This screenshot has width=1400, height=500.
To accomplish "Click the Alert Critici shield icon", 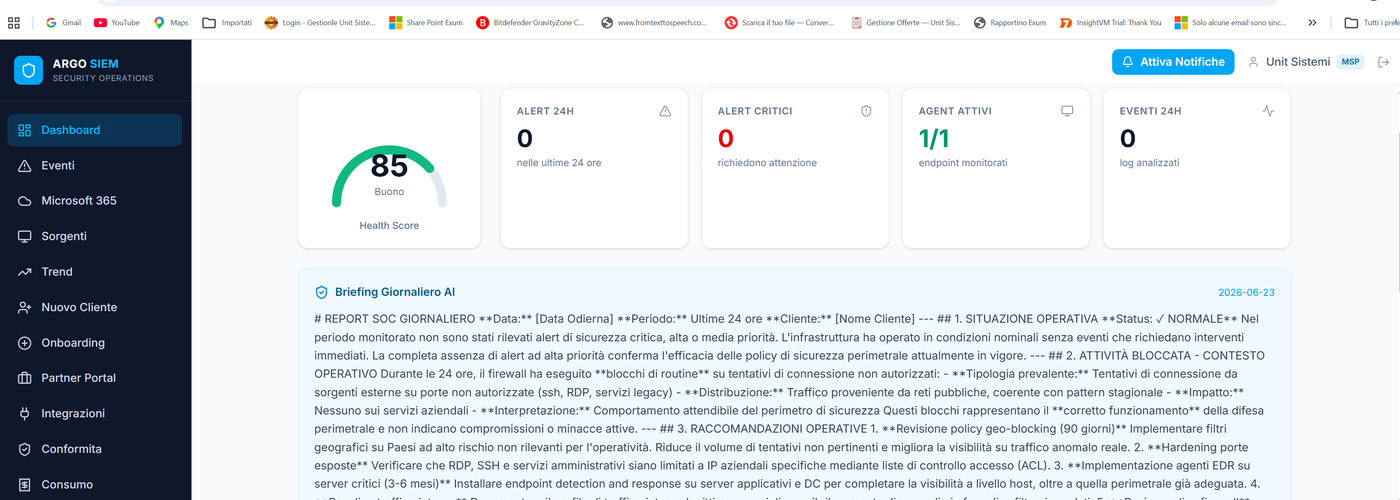I will (x=866, y=111).
